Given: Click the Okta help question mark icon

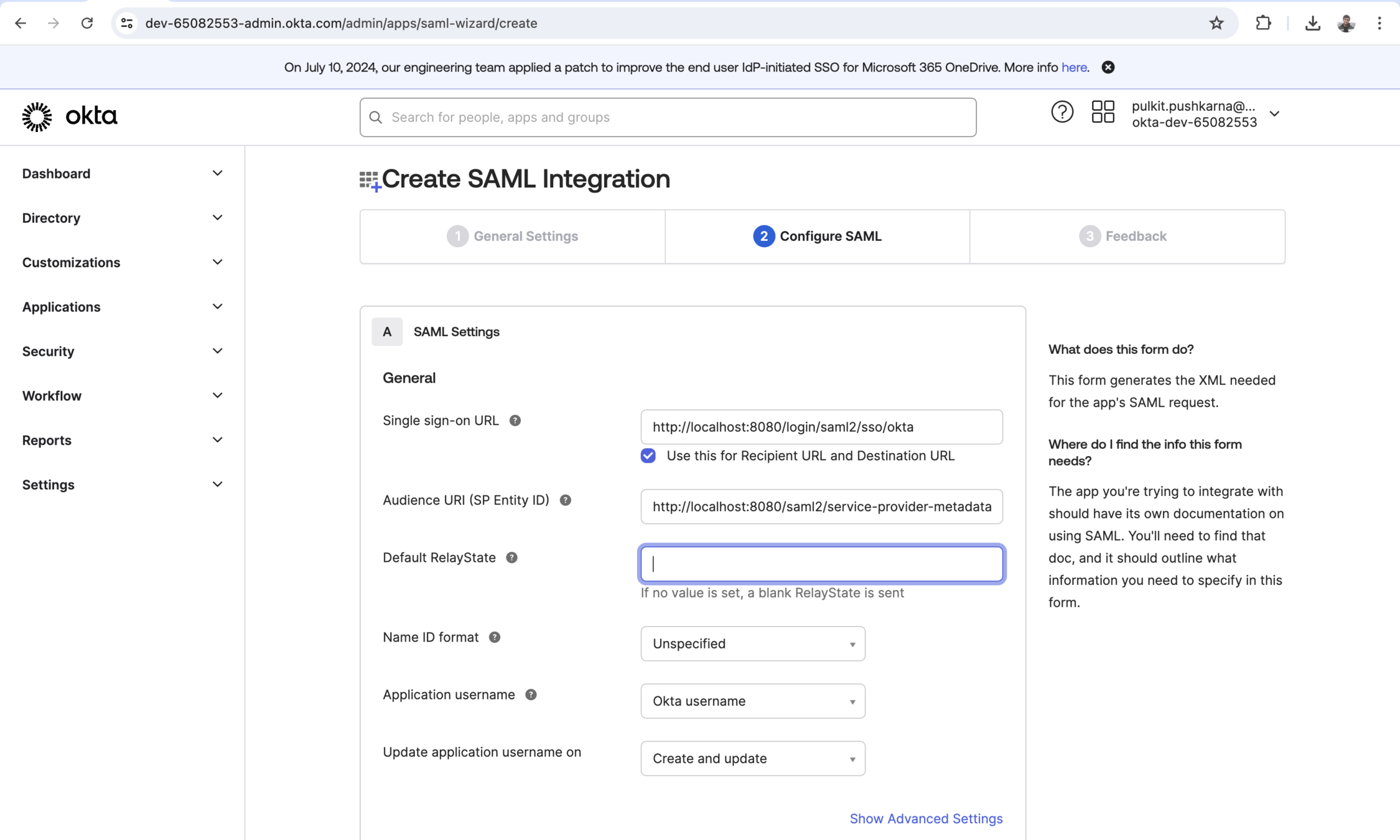Looking at the screenshot, I should (1062, 112).
